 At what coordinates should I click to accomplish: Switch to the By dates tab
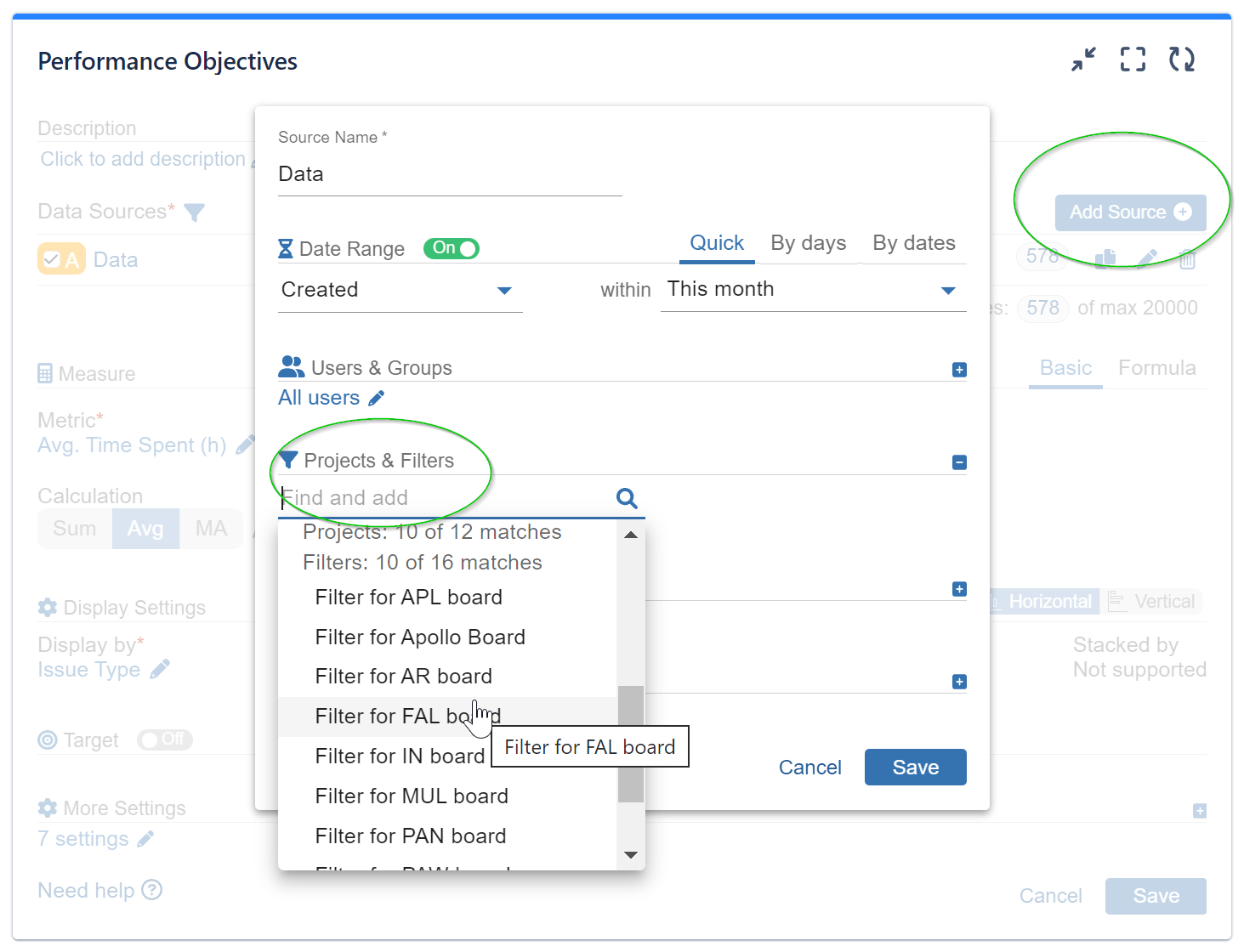coord(913,243)
